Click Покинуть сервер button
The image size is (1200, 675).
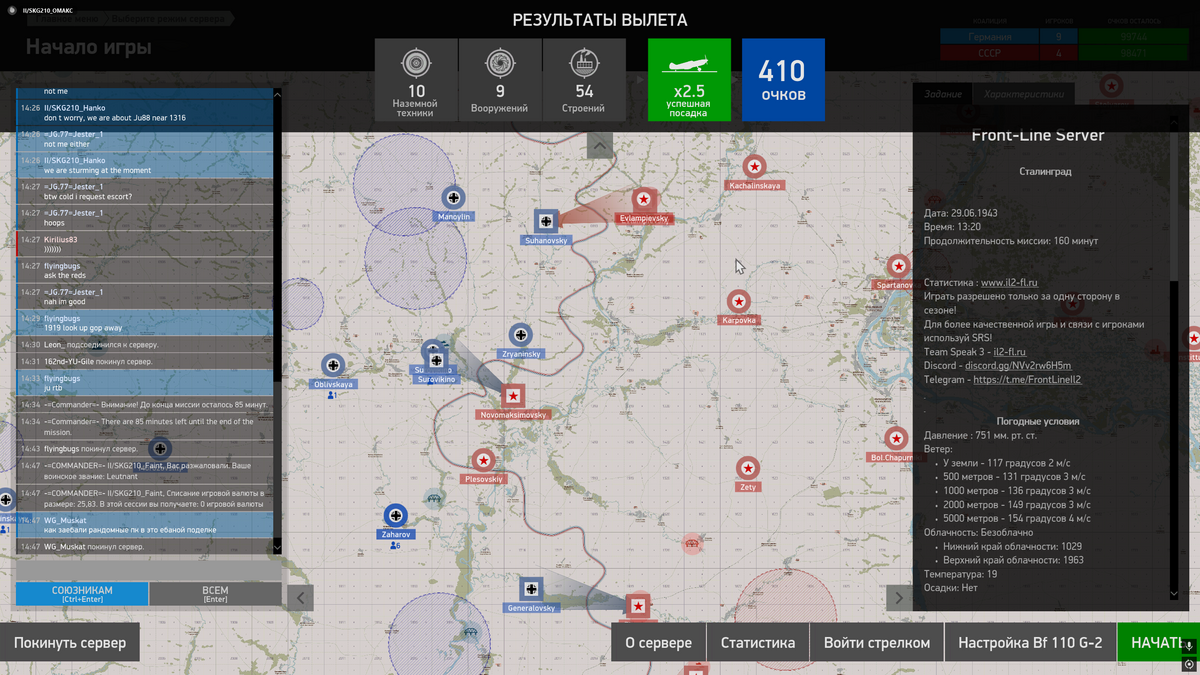click(70, 643)
